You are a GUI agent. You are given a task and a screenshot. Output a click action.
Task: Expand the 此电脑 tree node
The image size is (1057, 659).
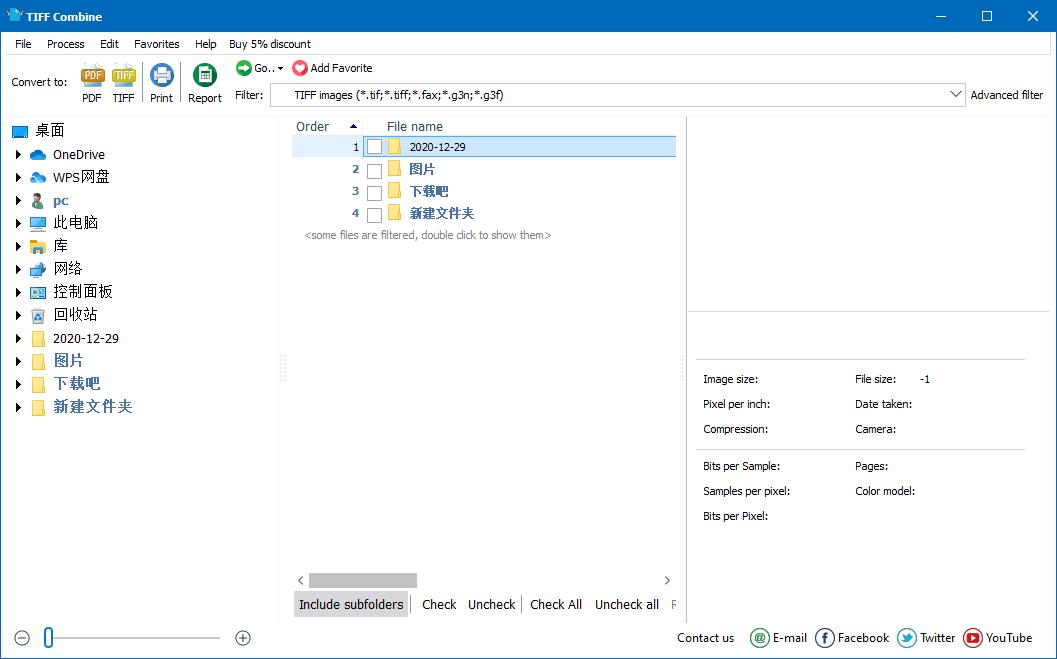[x=18, y=223]
